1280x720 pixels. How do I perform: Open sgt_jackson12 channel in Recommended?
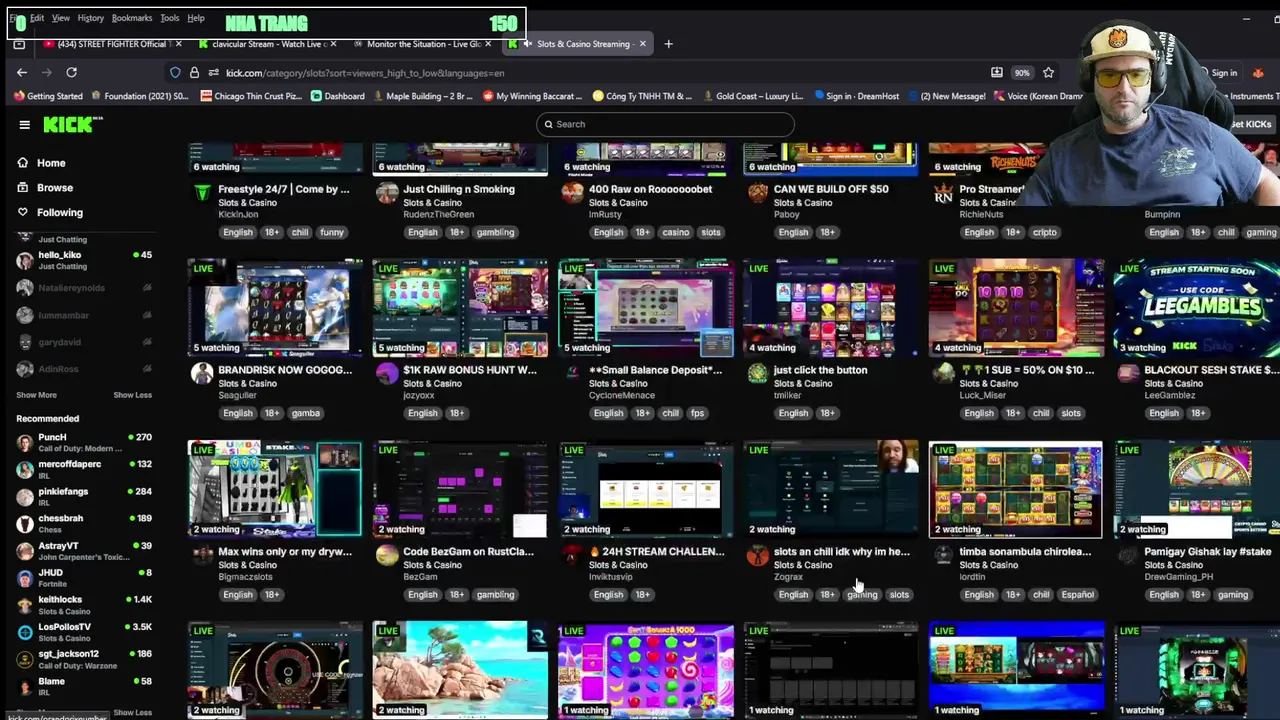tap(84, 659)
